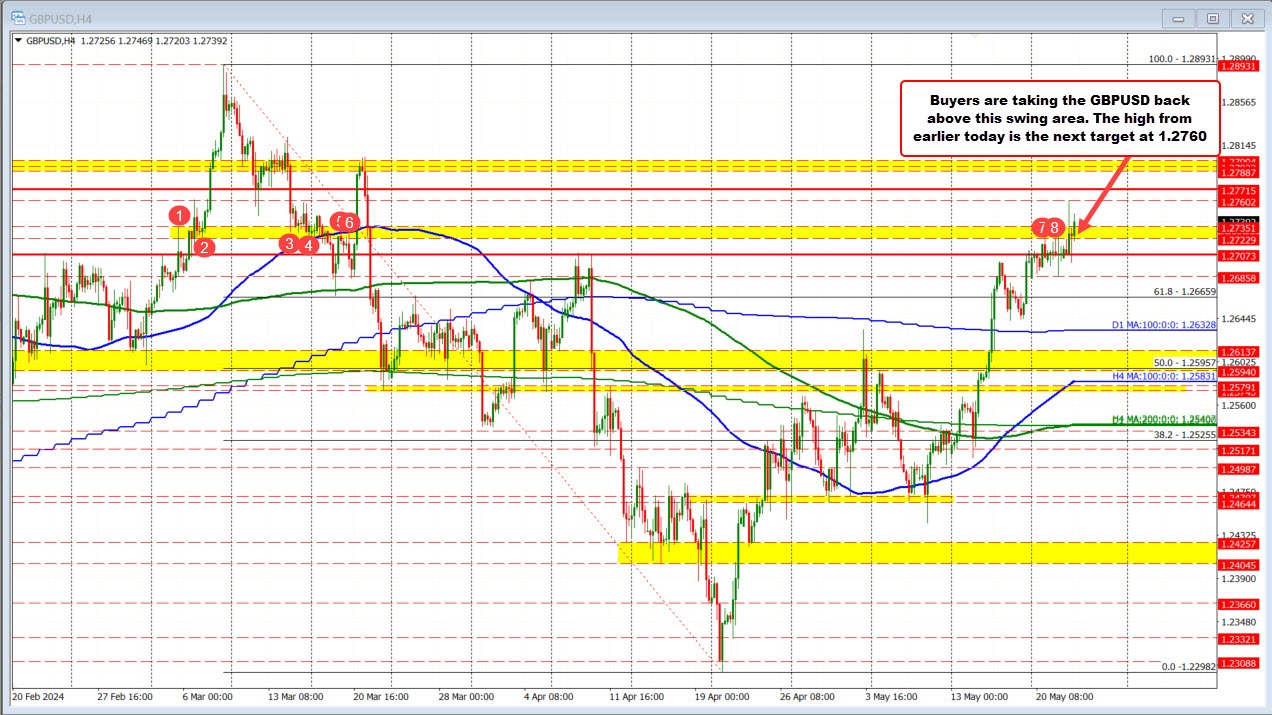Screen dimensions: 1272x715
Task: Click the 4 Apr 08:00 time axis label
Action: 547,696
